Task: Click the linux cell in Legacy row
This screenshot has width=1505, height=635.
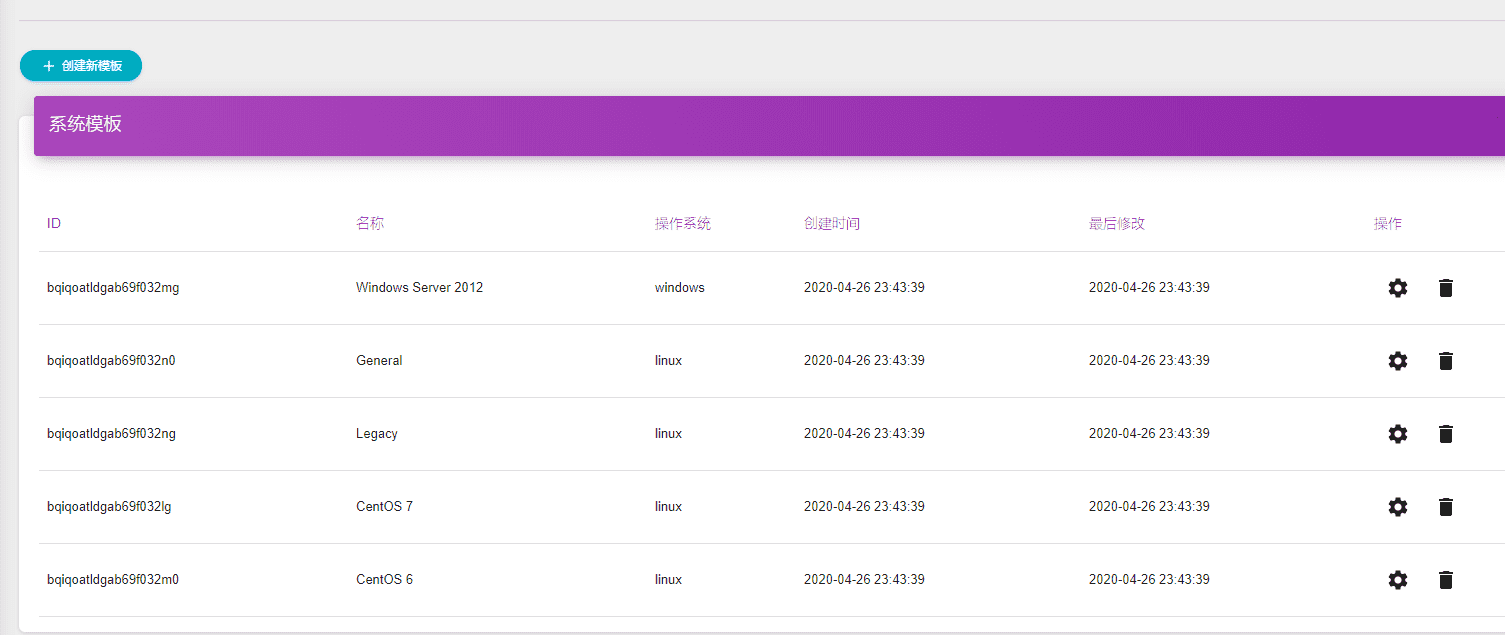Action: coord(668,434)
